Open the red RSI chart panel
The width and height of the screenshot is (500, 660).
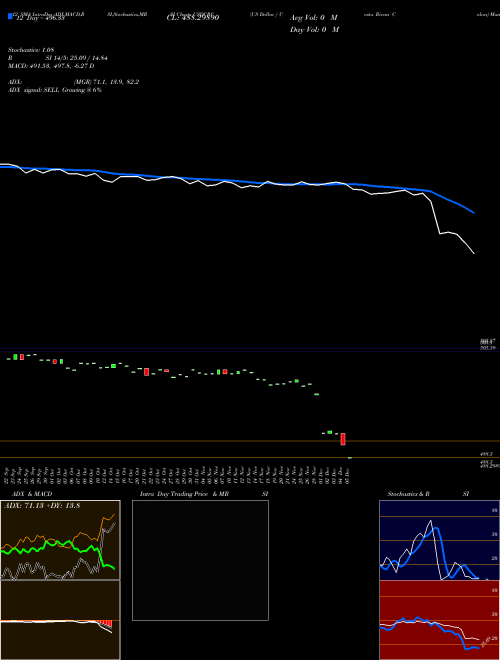coord(439,620)
